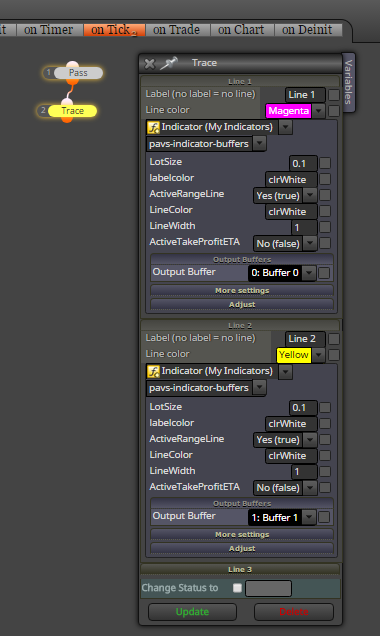Open Line 1 ActiveTakeProfitETA No (false) dropdown

[310, 243]
